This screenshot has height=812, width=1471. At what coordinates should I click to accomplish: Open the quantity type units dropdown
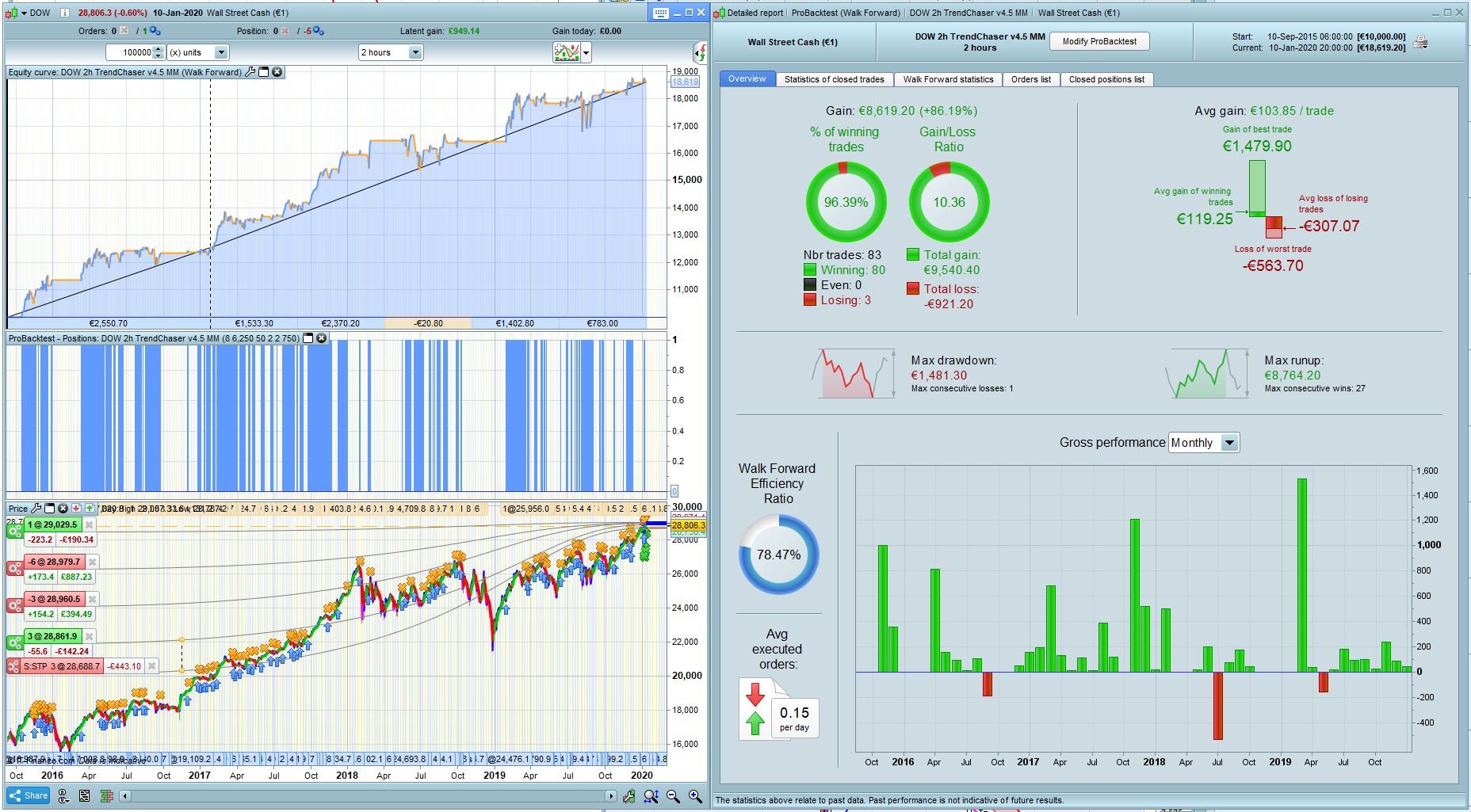(198, 53)
